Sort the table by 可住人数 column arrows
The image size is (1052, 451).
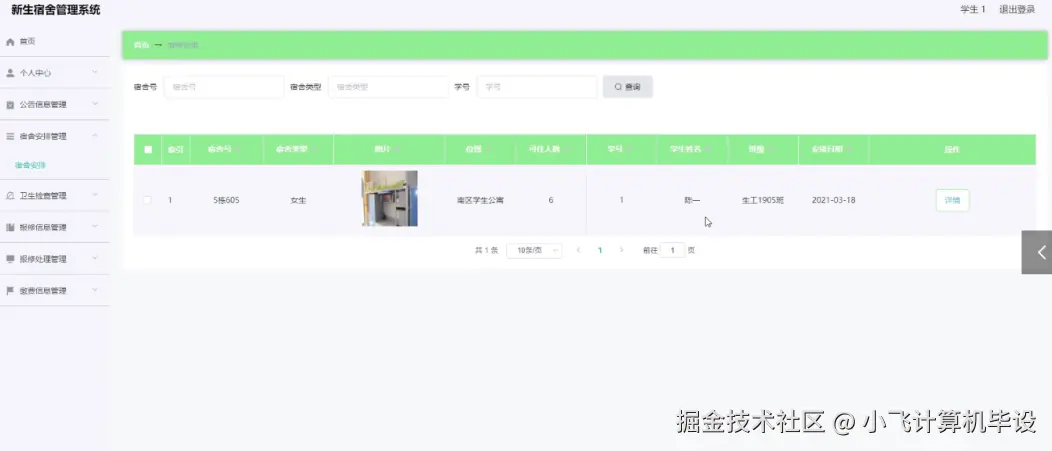point(566,150)
